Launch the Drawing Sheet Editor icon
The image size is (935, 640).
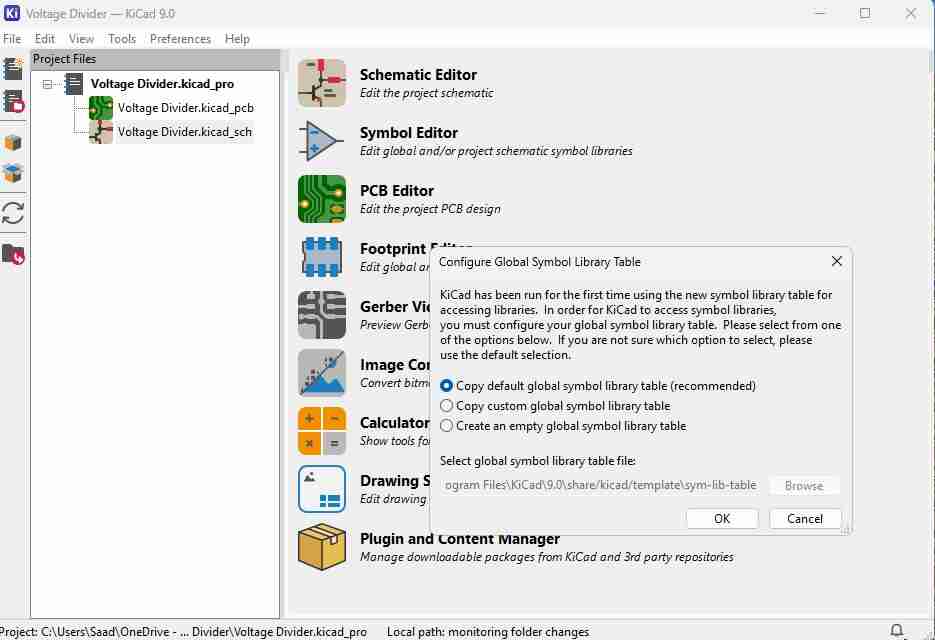coord(322,489)
